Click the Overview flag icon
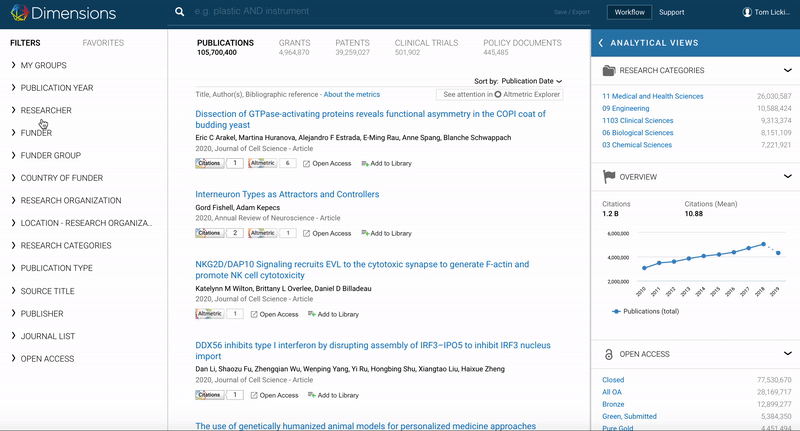The image size is (800, 431). coord(609,177)
